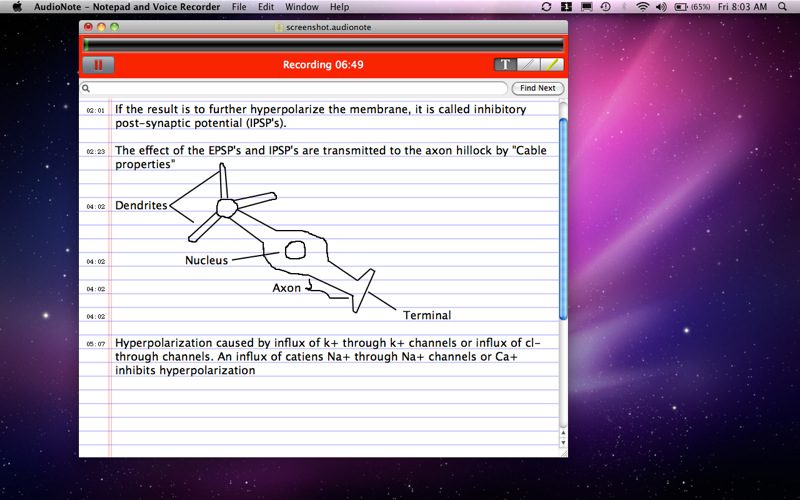Screen dimensions: 800x500
Task: Click the clock showing Fri 8:03 AM
Action: (x=742, y=7)
